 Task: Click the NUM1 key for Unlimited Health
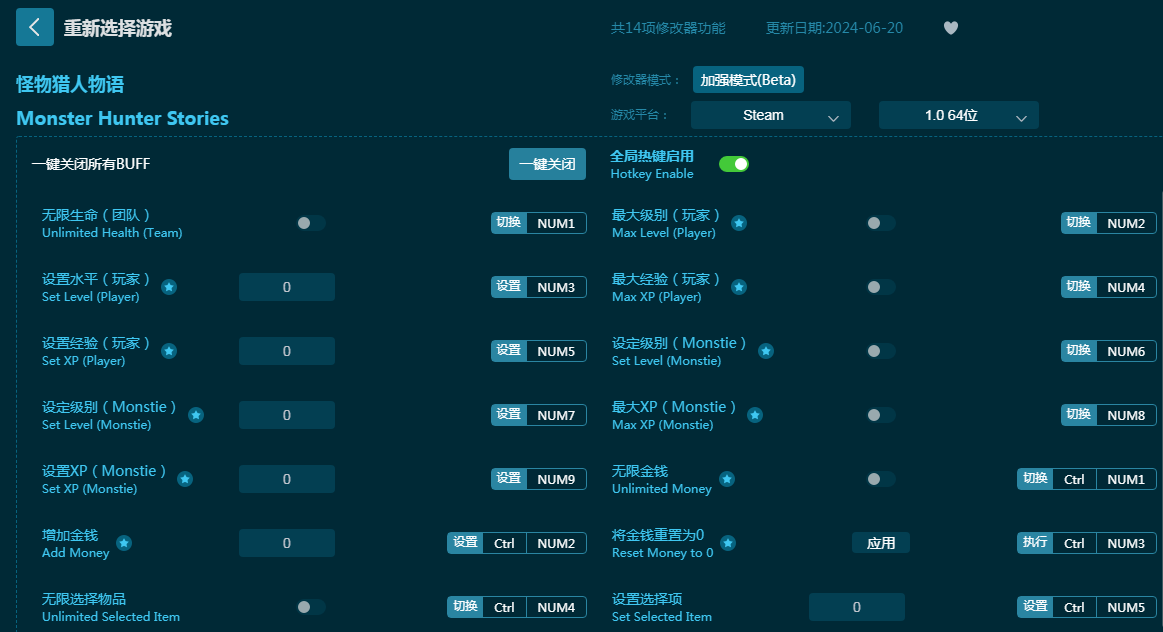556,223
